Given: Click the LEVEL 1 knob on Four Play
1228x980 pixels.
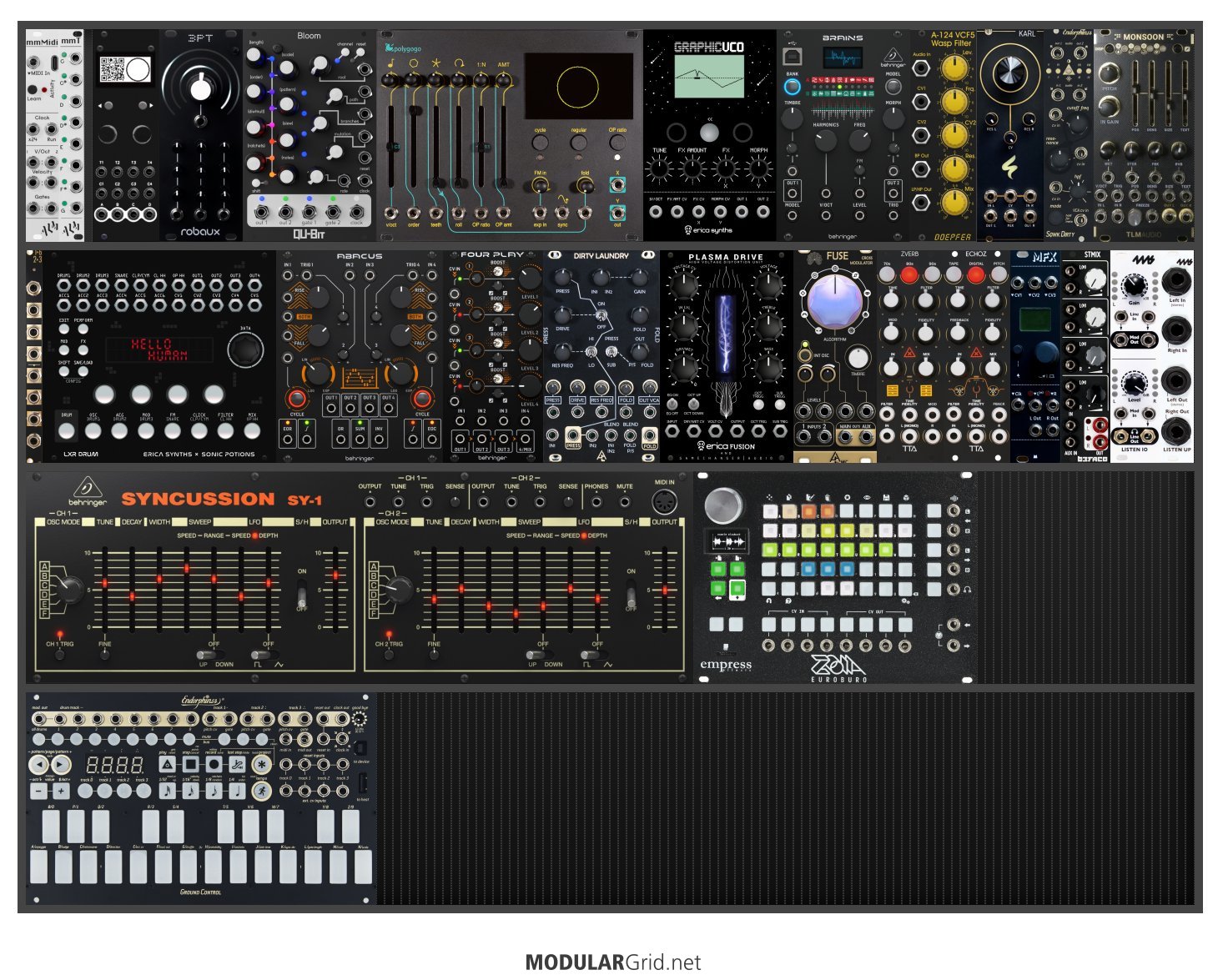Looking at the screenshot, I should (529, 279).
